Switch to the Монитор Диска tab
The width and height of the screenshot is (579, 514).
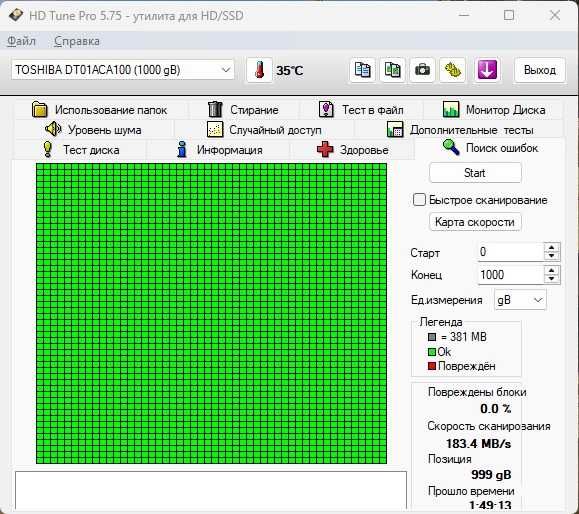[494, 110]
